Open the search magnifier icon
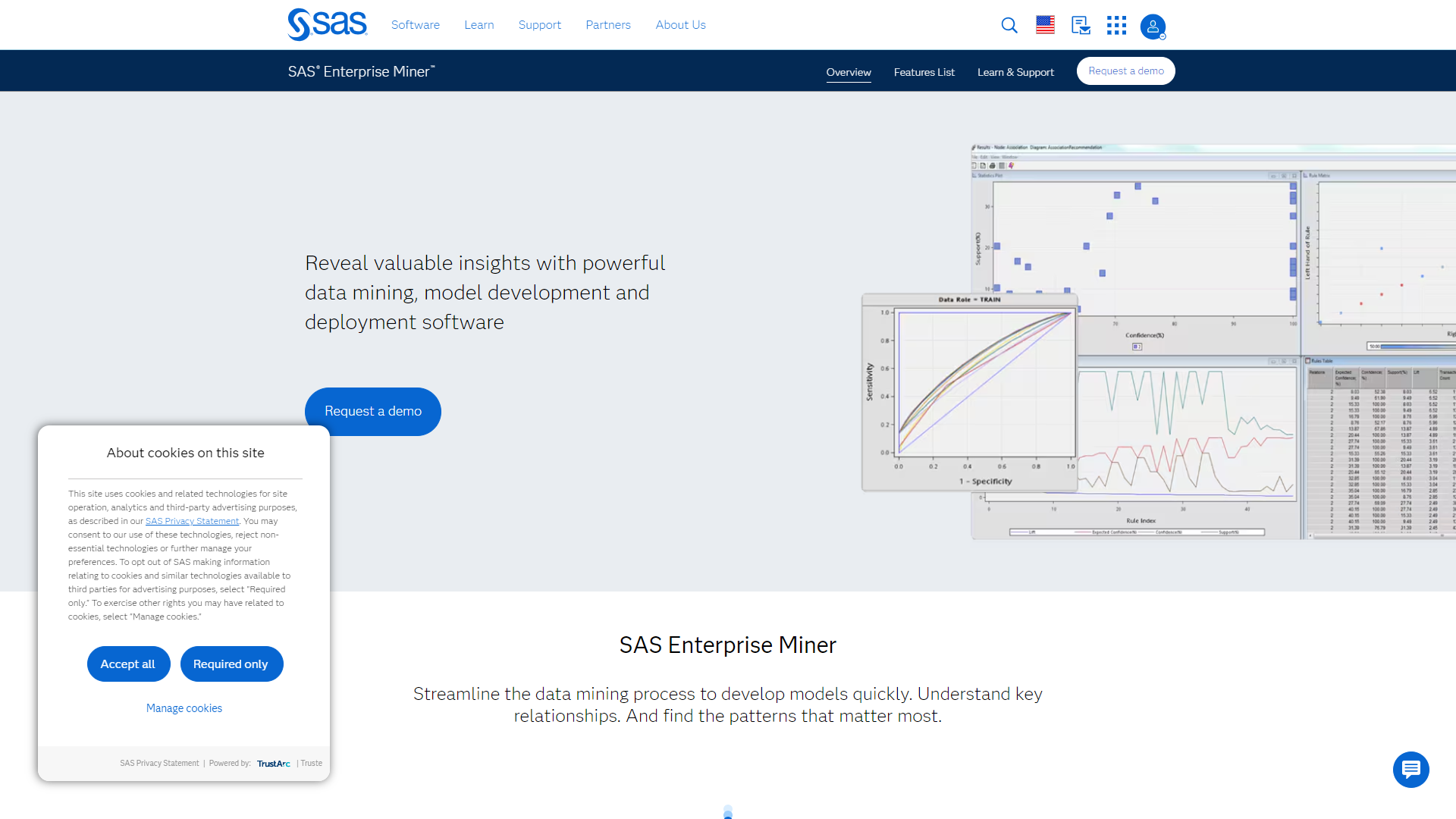 (x=1009, y=25)
